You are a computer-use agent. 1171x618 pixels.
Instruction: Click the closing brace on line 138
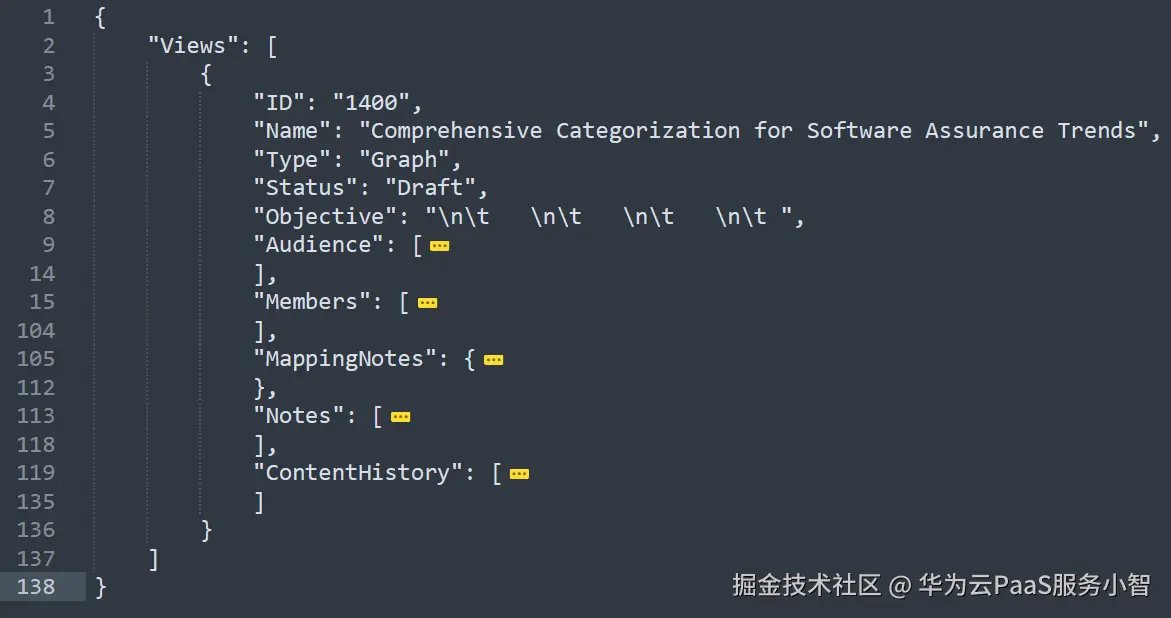point(100,587)
